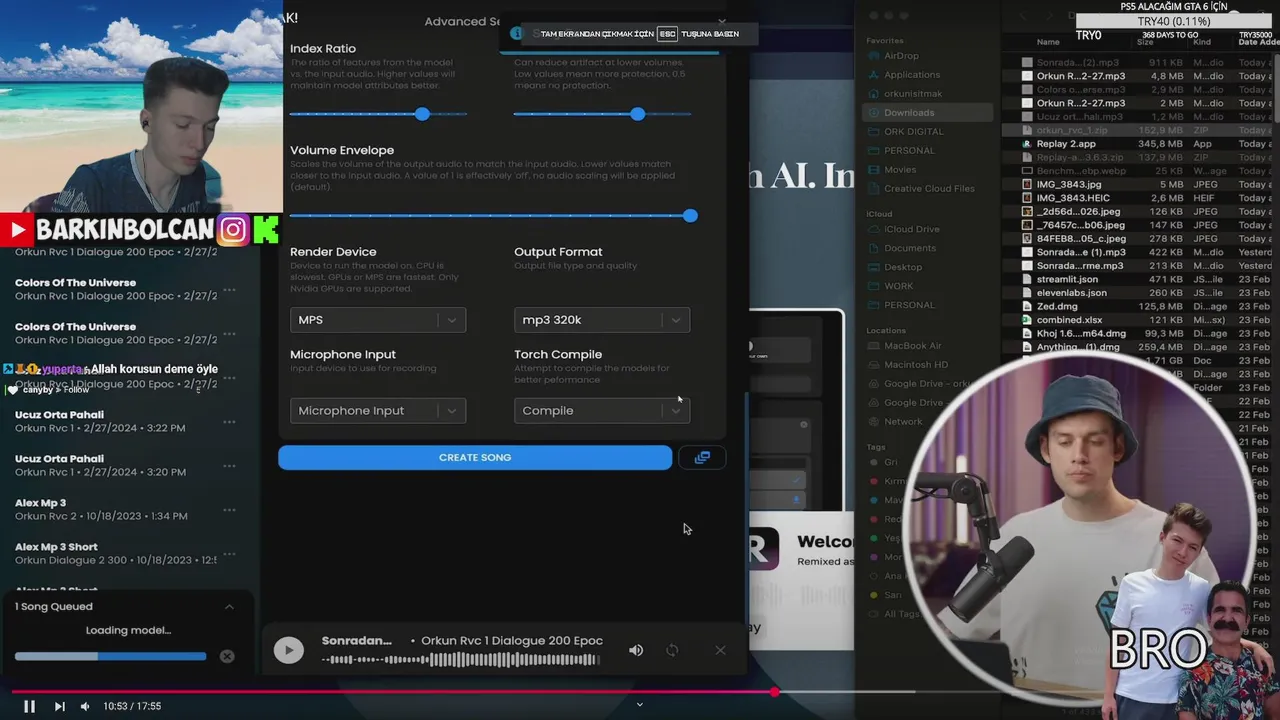Click the CREATE SONG button
Image resolution: width=1280 pixels, height=720 pixels.
point(475,457)
